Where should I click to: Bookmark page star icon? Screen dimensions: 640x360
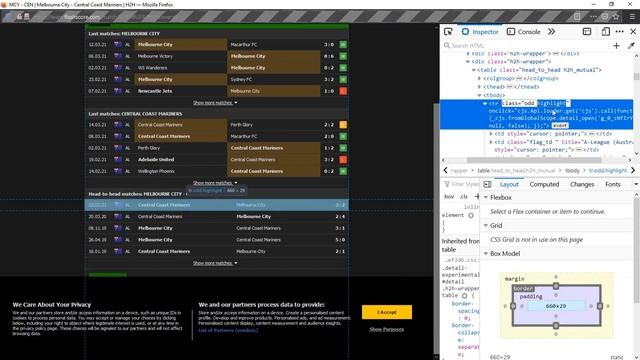coord(616,17)
